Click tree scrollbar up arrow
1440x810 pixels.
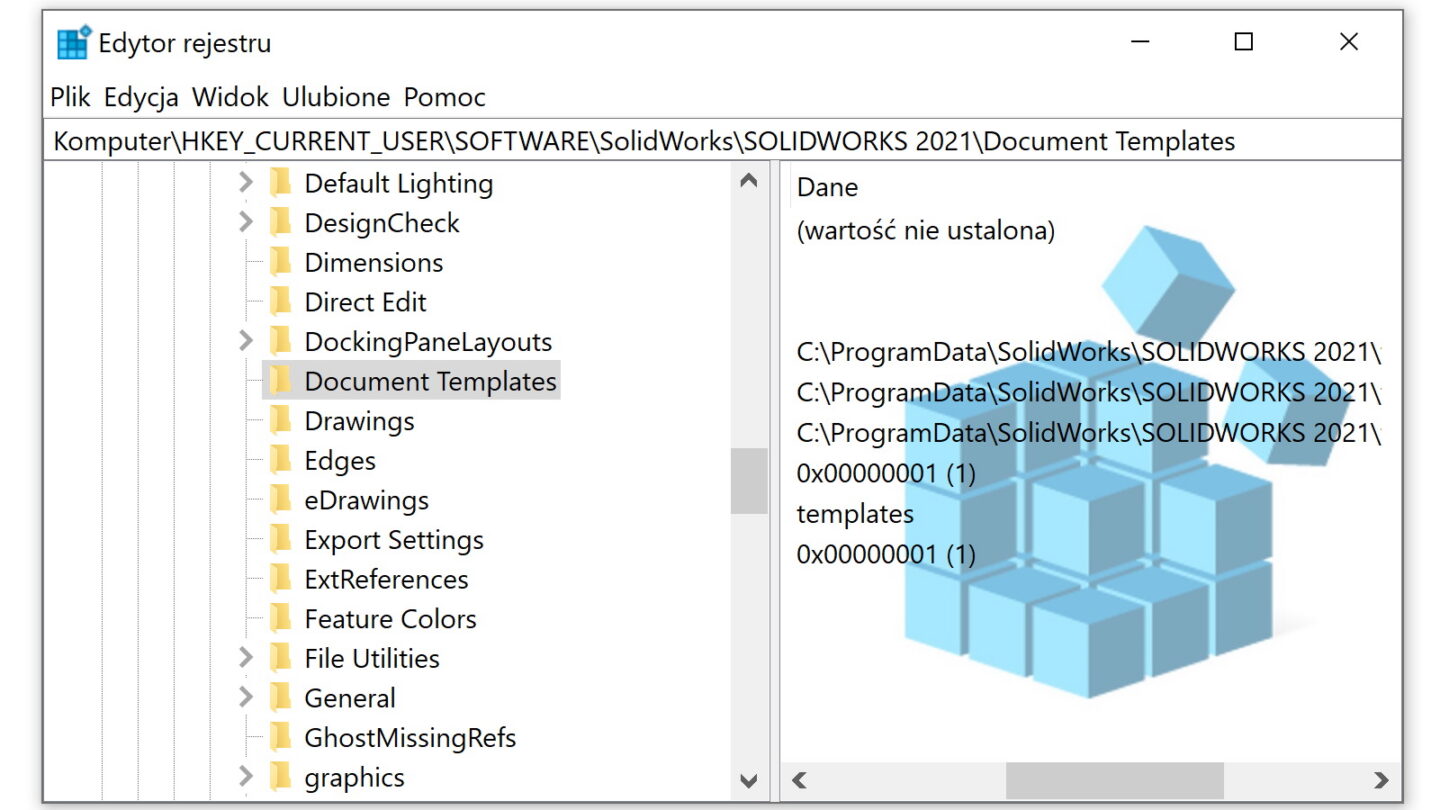(x=748, y=181)
